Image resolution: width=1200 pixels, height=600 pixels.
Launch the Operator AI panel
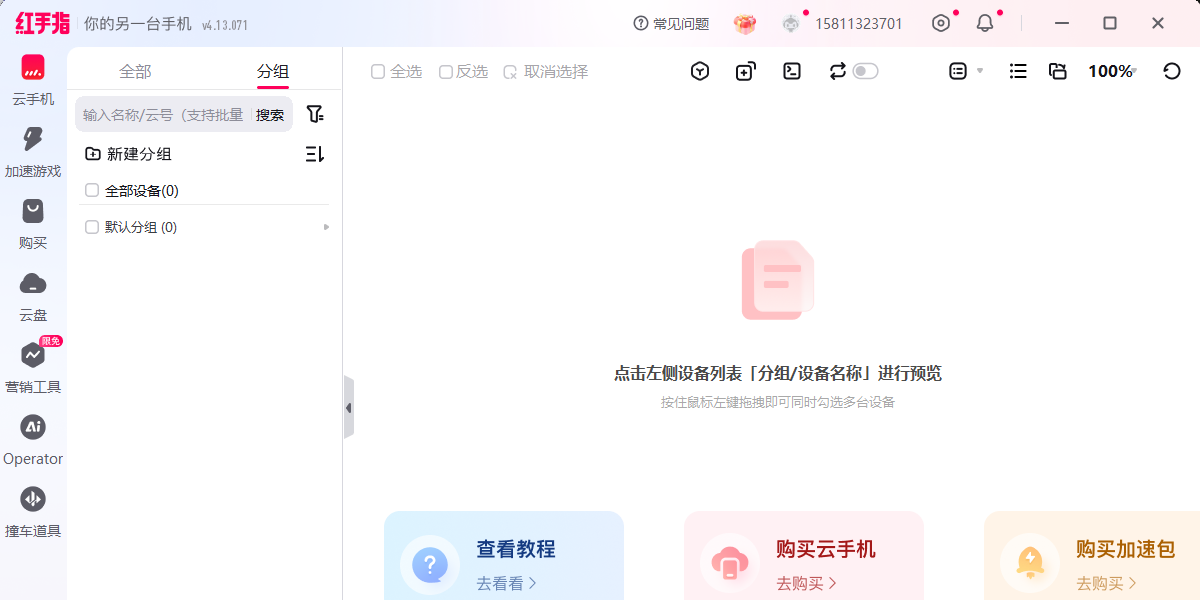click(33, 440)
